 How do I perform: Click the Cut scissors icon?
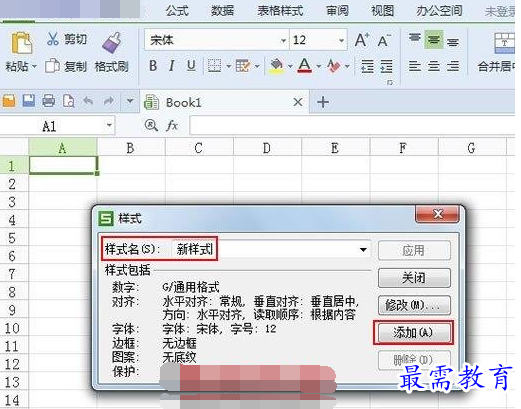pos(53,39)
